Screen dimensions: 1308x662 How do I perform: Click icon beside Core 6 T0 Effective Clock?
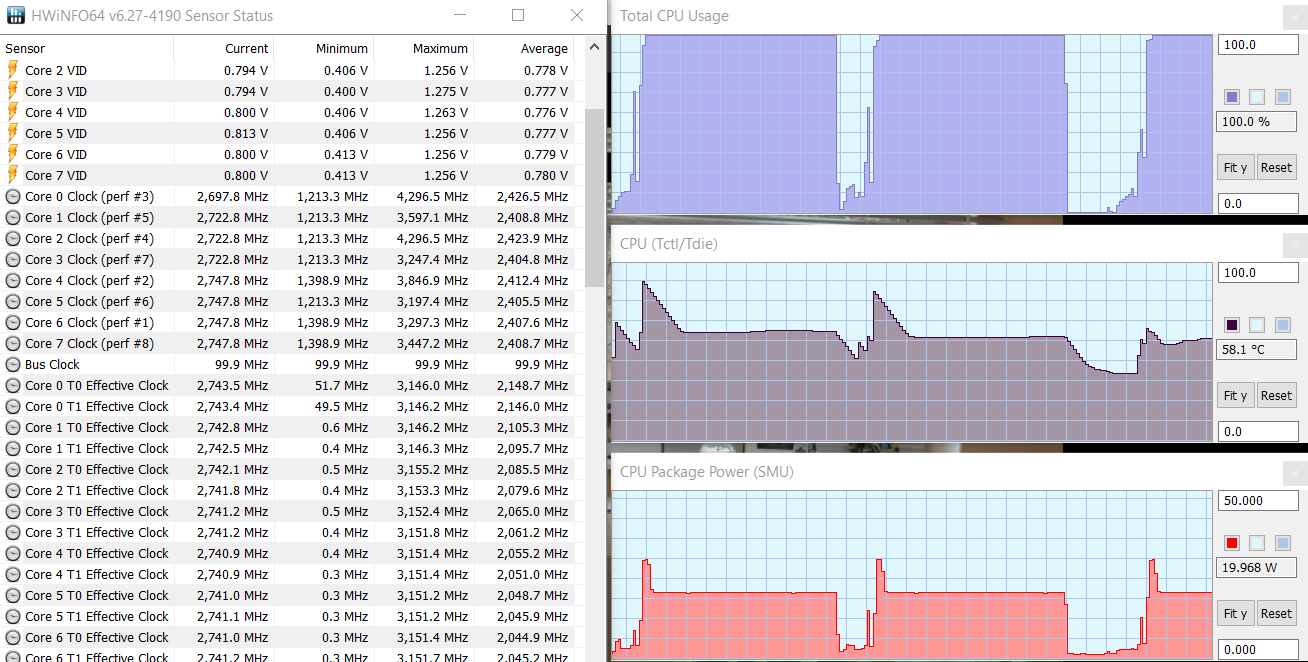13,637
